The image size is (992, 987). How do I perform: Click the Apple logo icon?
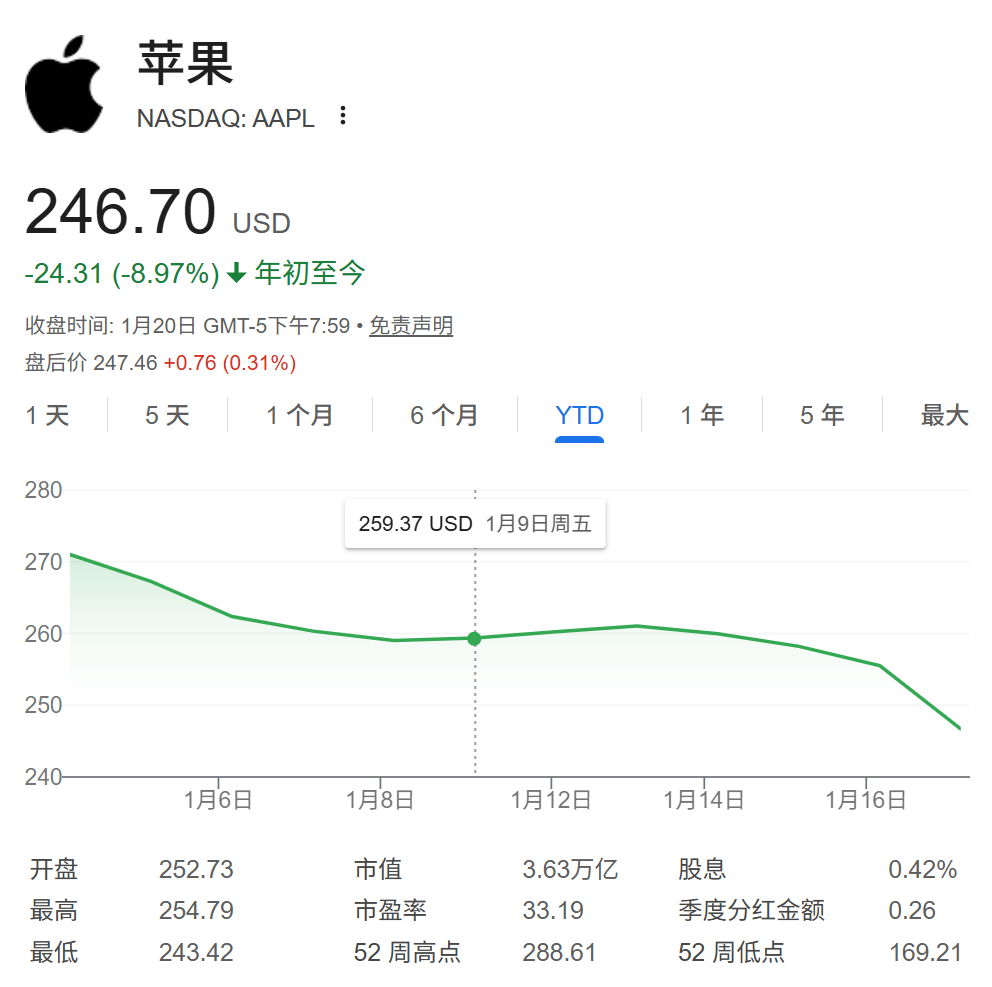64,85
